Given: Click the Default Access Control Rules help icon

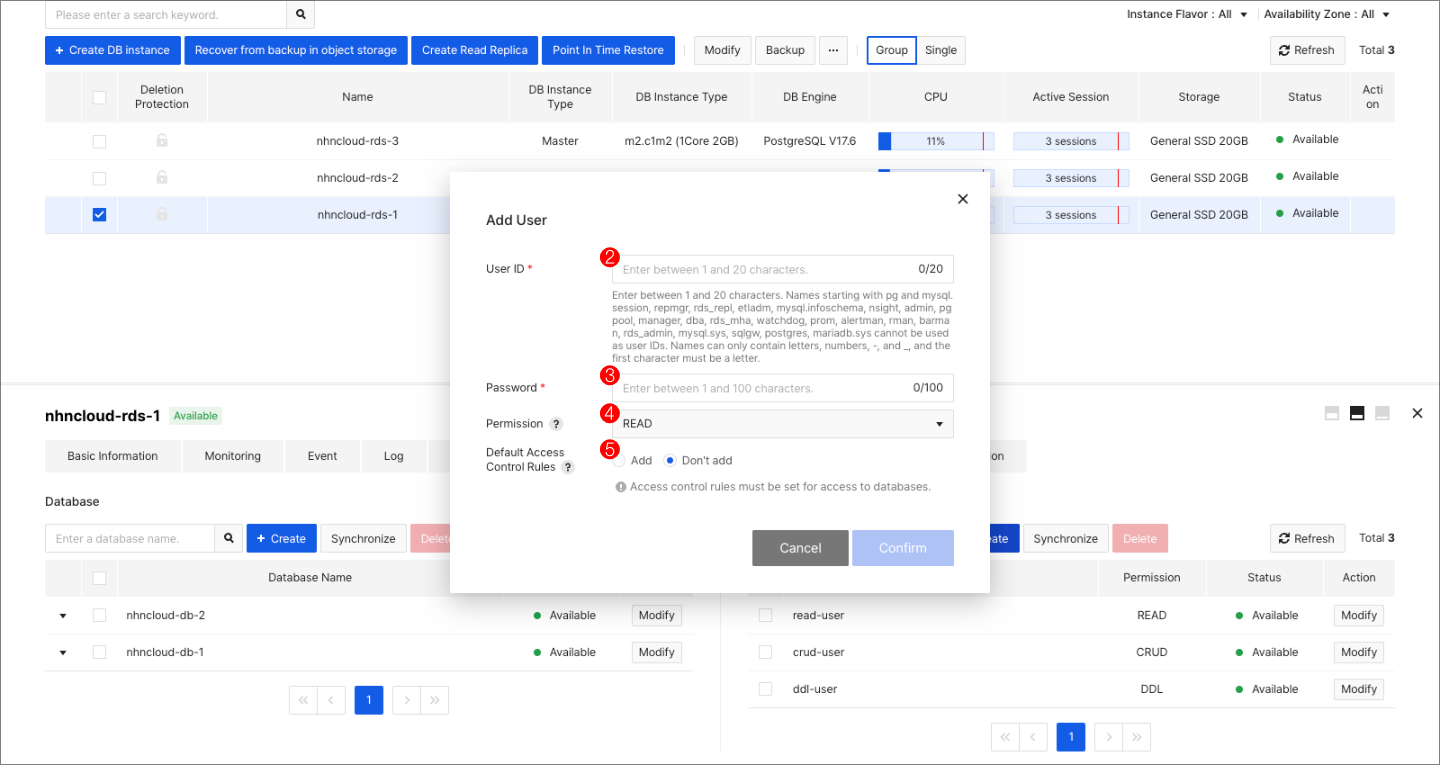Looking at the screenshot, I should coord(568,466).
